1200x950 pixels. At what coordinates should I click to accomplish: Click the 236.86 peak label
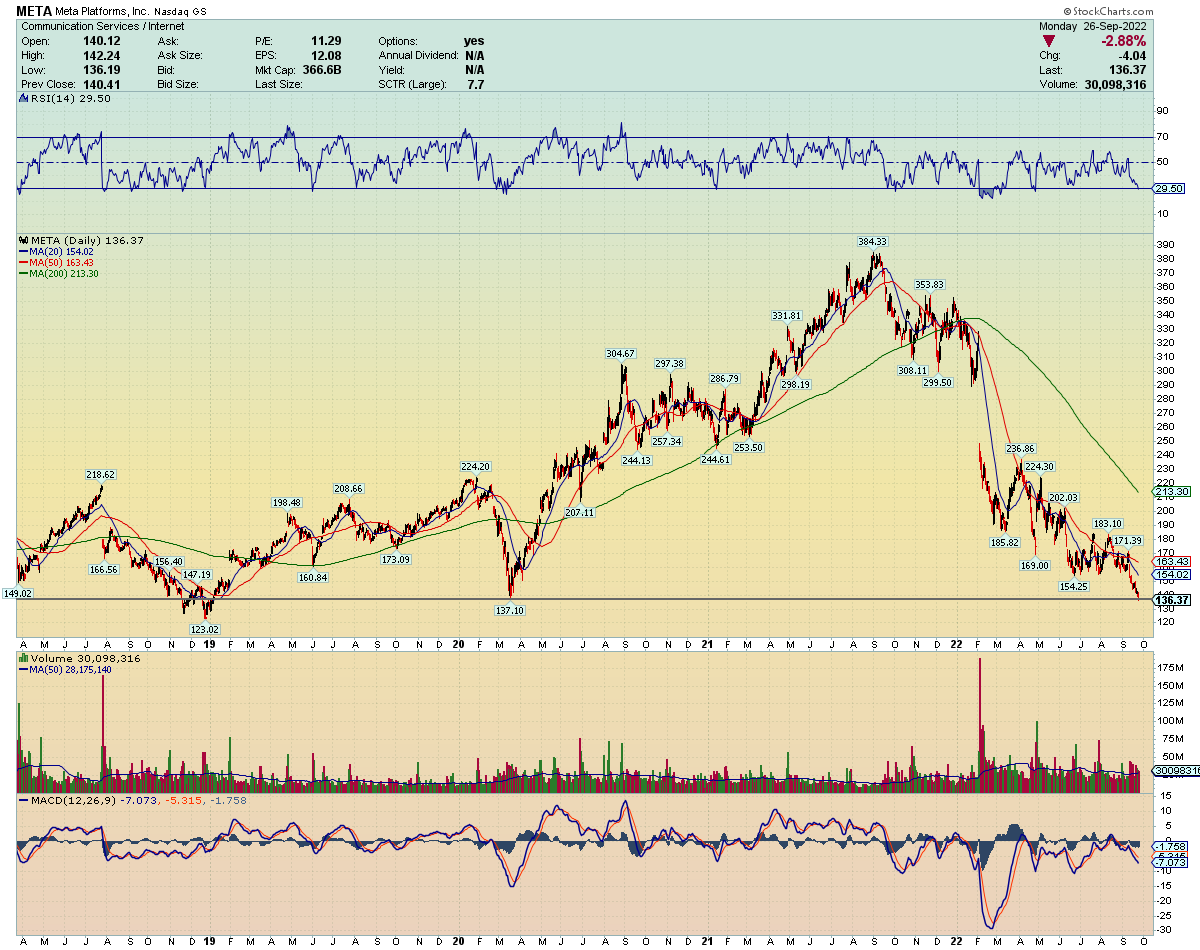(x=1020, y=448)
